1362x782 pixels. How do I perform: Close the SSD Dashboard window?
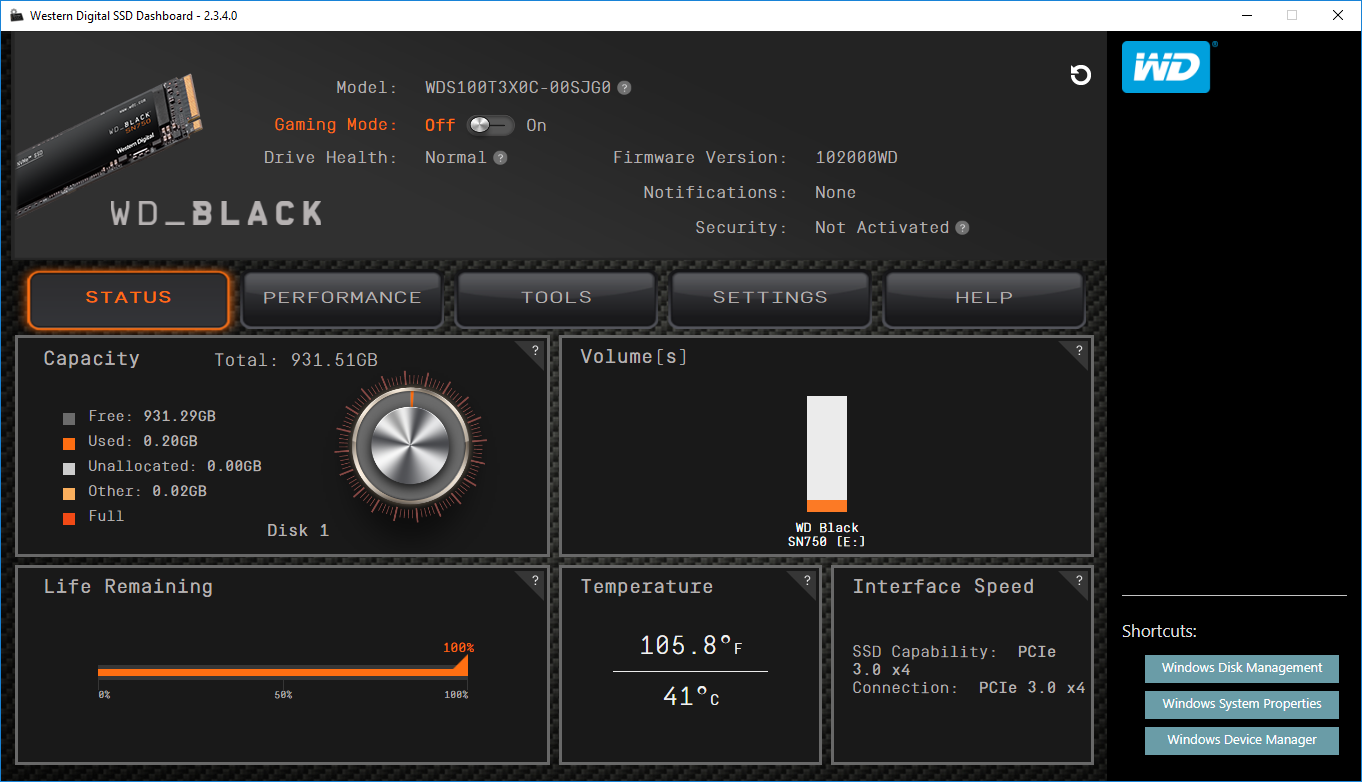click(1338, 15)
